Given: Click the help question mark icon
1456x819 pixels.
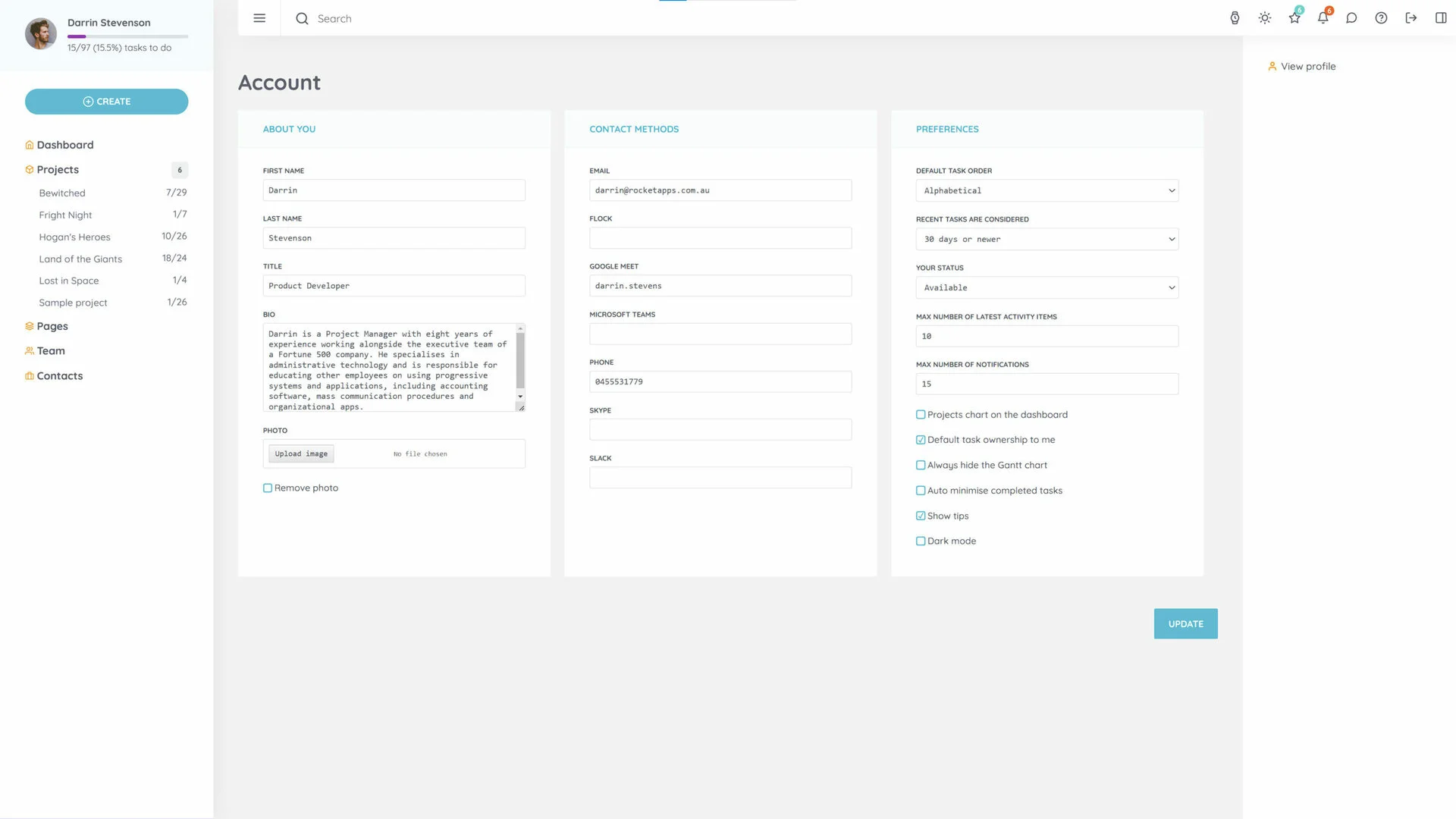Looking at the screenshot, I should [1381, 18].
